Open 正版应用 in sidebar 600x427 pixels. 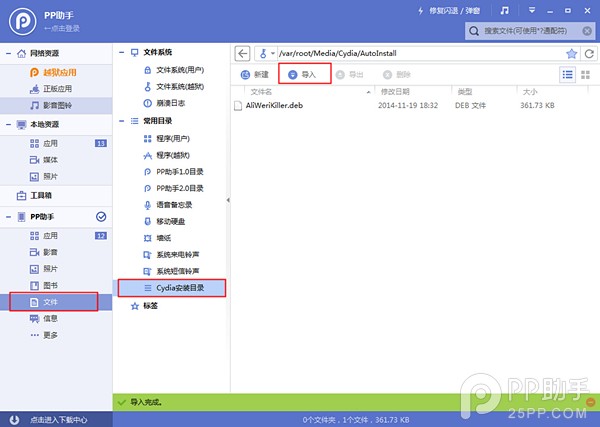pyautogui.click(x=51, y=89)
